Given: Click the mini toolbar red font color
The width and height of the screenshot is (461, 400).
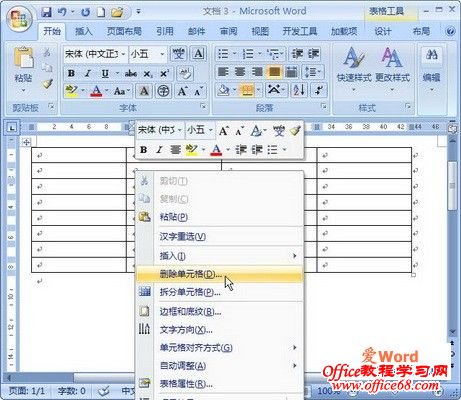Looking at the screenshot, I should point(216,150).
